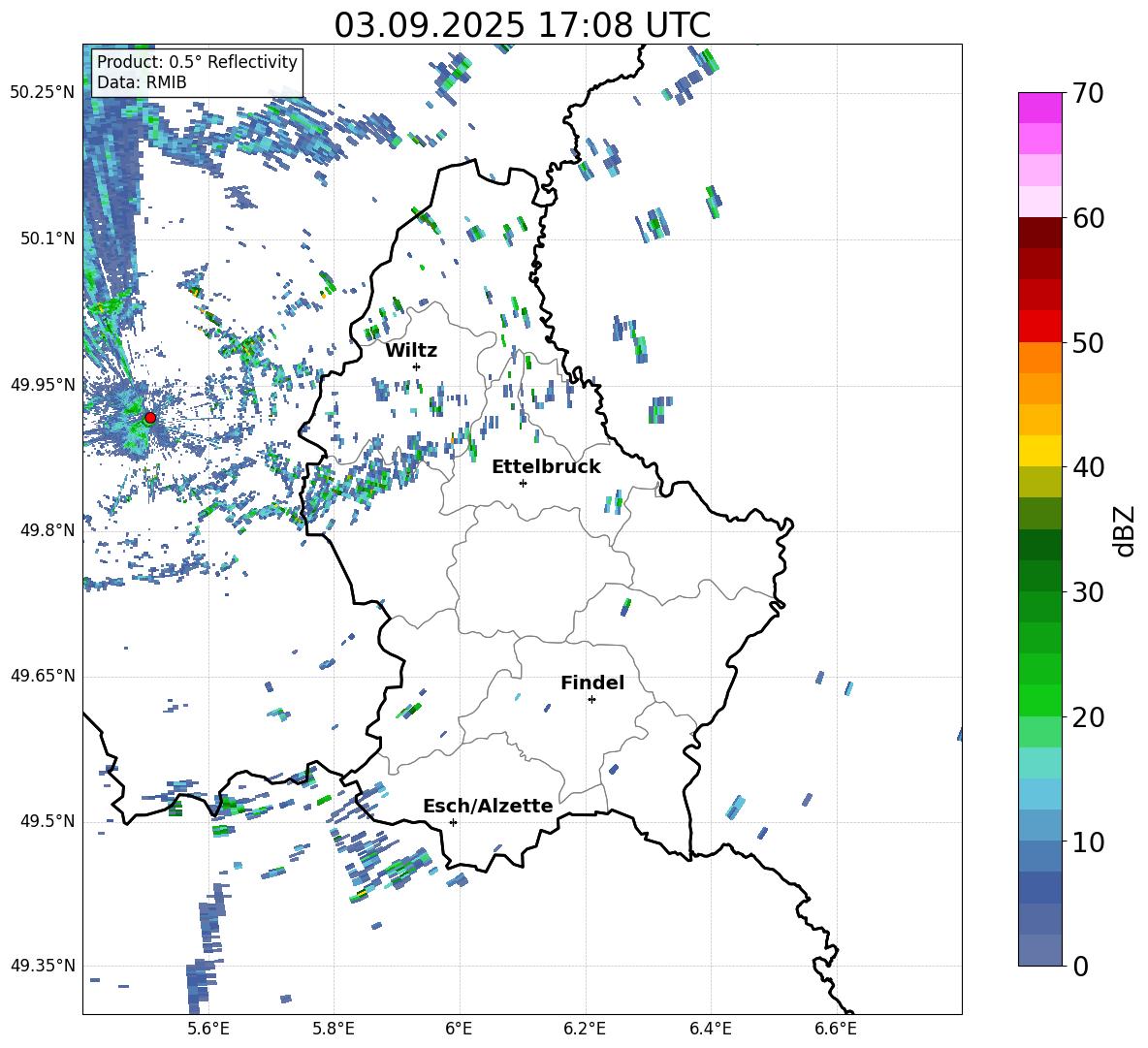This screenshot has width=1148, height=1048.
Task: Click the Ettelbruck city label
Action: pyautogui.click(x=546, y=467)
